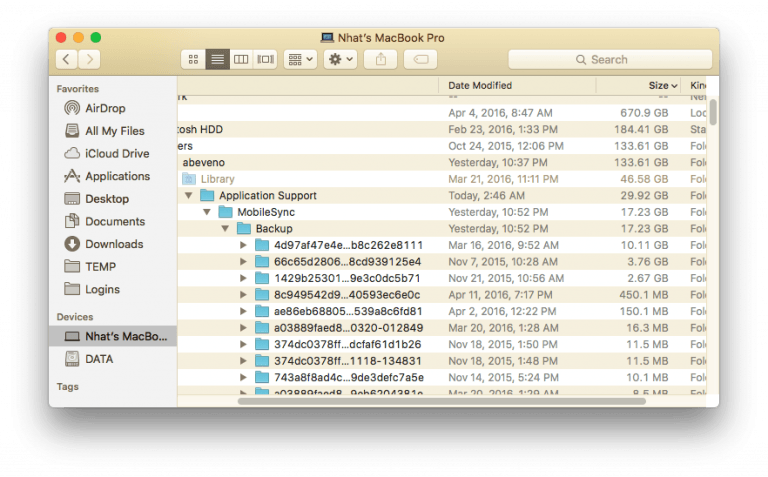Click the Devices sidebar heading
This screenshot has height=477, width=768.
(x=74, y=317)
